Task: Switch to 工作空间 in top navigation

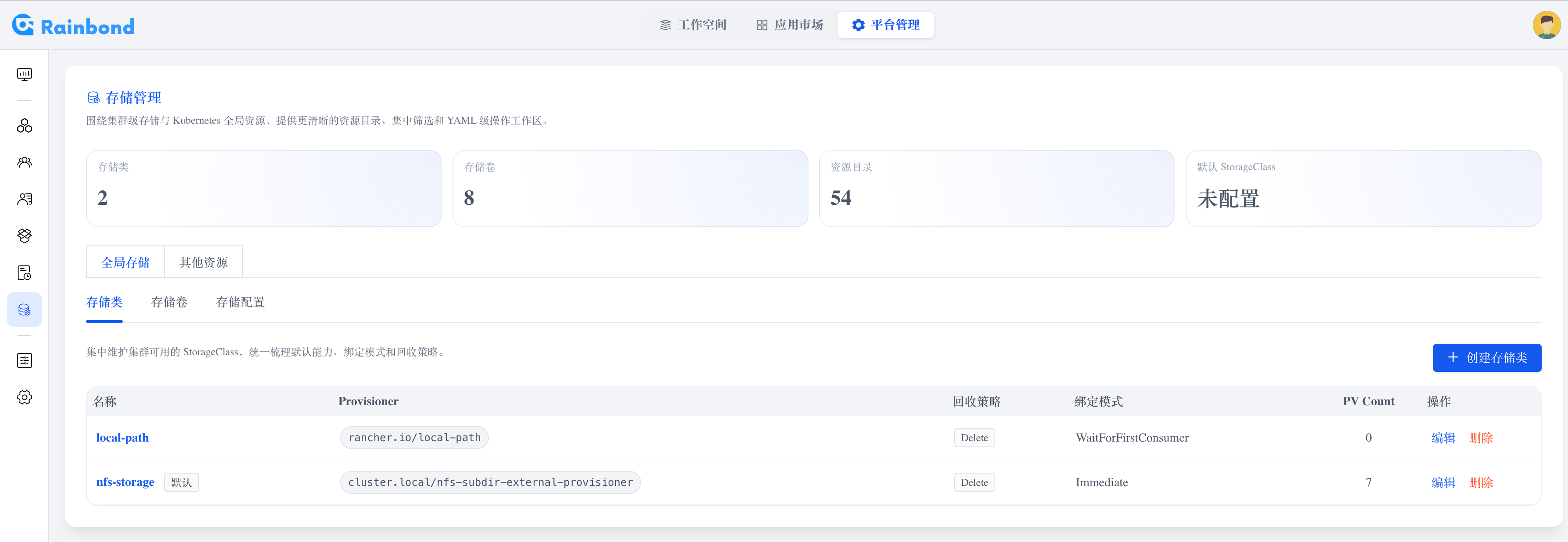Action: (693, 25)
